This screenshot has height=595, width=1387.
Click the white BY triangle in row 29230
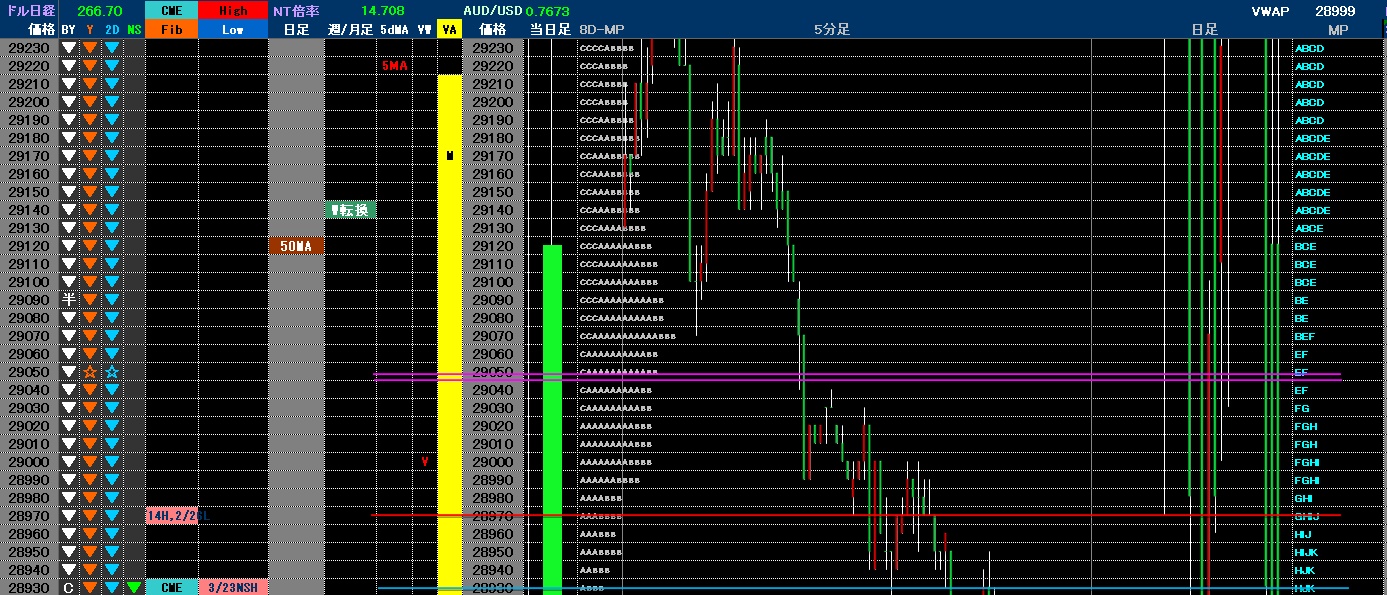pos(69,48)
